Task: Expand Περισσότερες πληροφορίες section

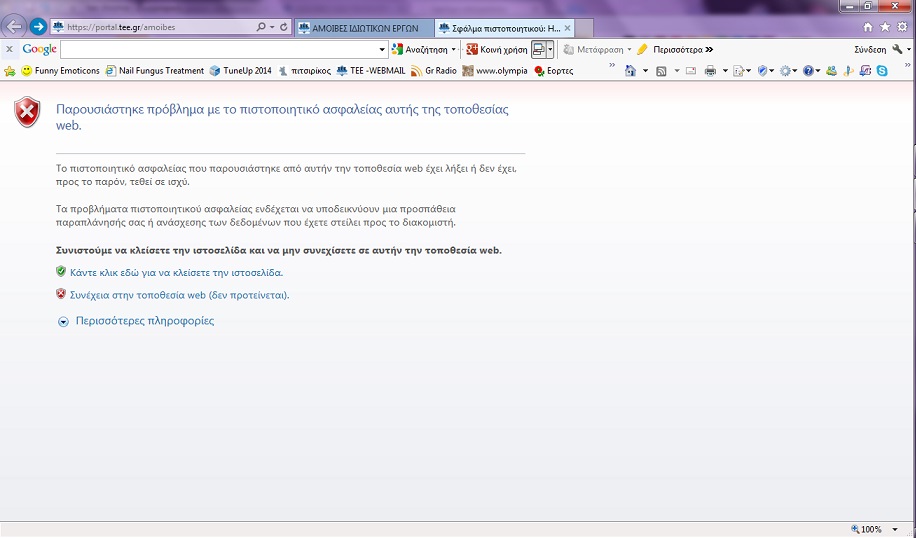Action: coord(144,321)
